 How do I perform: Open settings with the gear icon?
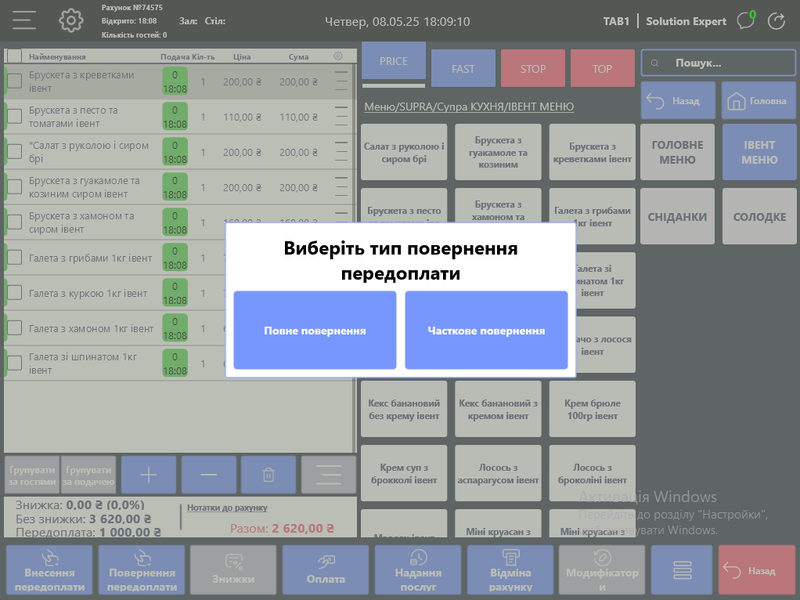tap(71, 20)
